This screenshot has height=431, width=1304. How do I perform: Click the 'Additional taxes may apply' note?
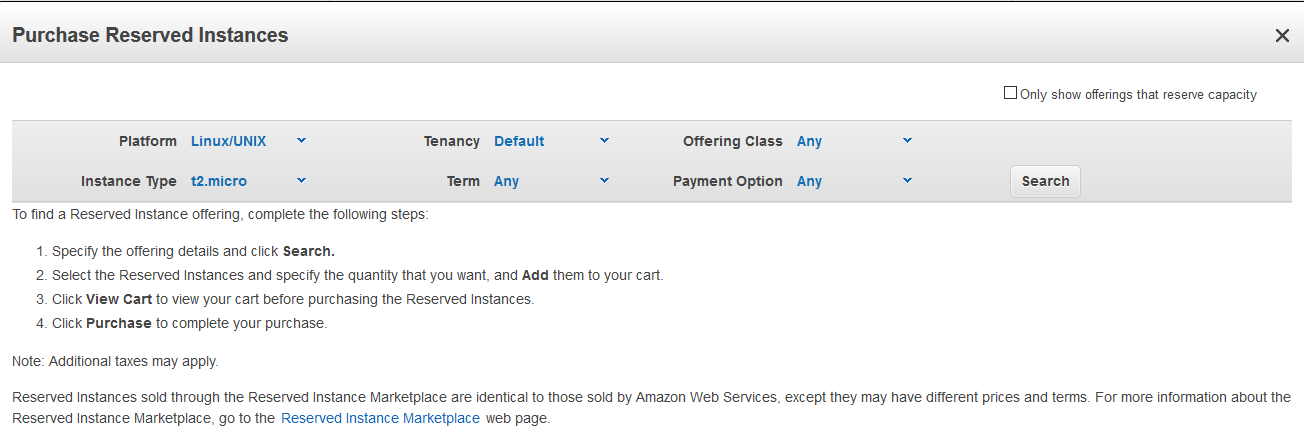coord(115,360)
